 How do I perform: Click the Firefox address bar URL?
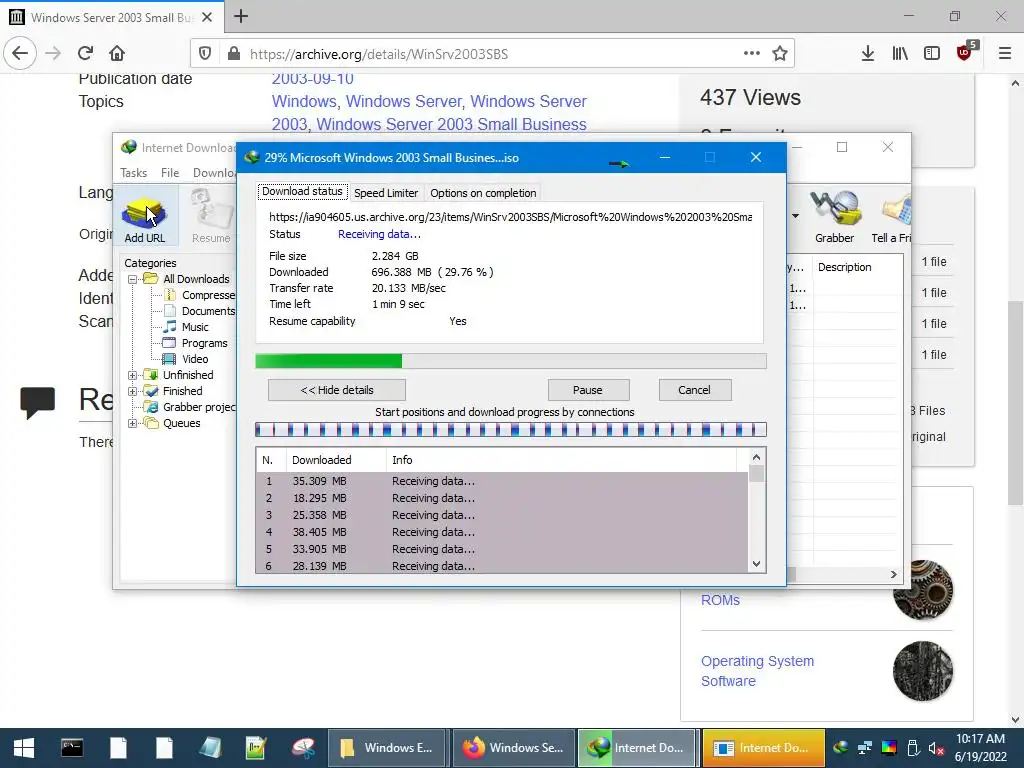click(379, 54)
